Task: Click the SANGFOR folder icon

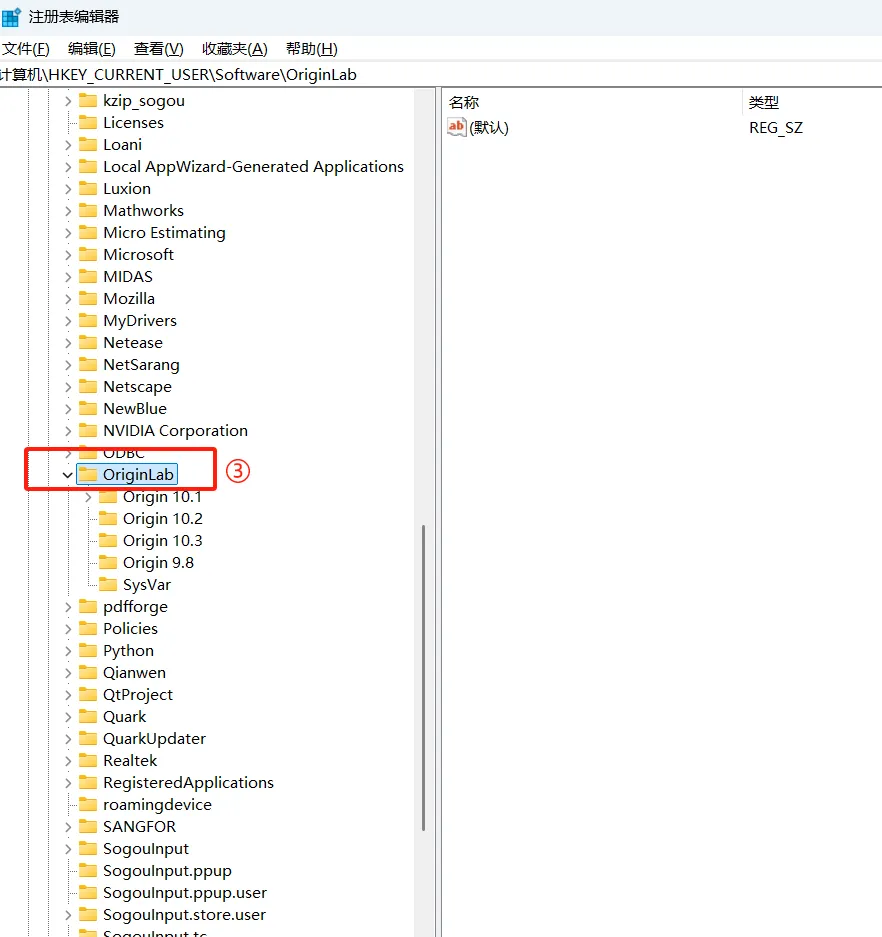Action: [88, 826]
